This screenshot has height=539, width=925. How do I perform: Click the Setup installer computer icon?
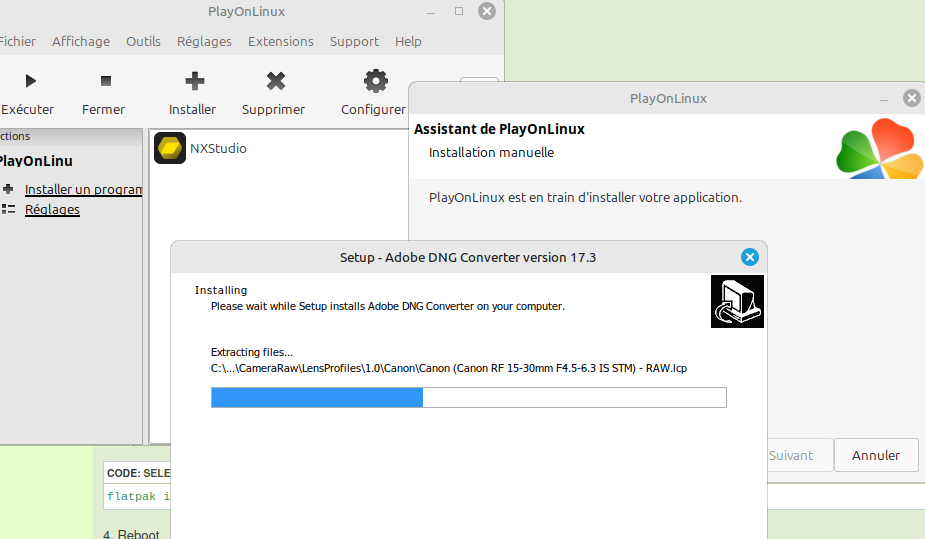pyautogui.click(x=737, y=302)
